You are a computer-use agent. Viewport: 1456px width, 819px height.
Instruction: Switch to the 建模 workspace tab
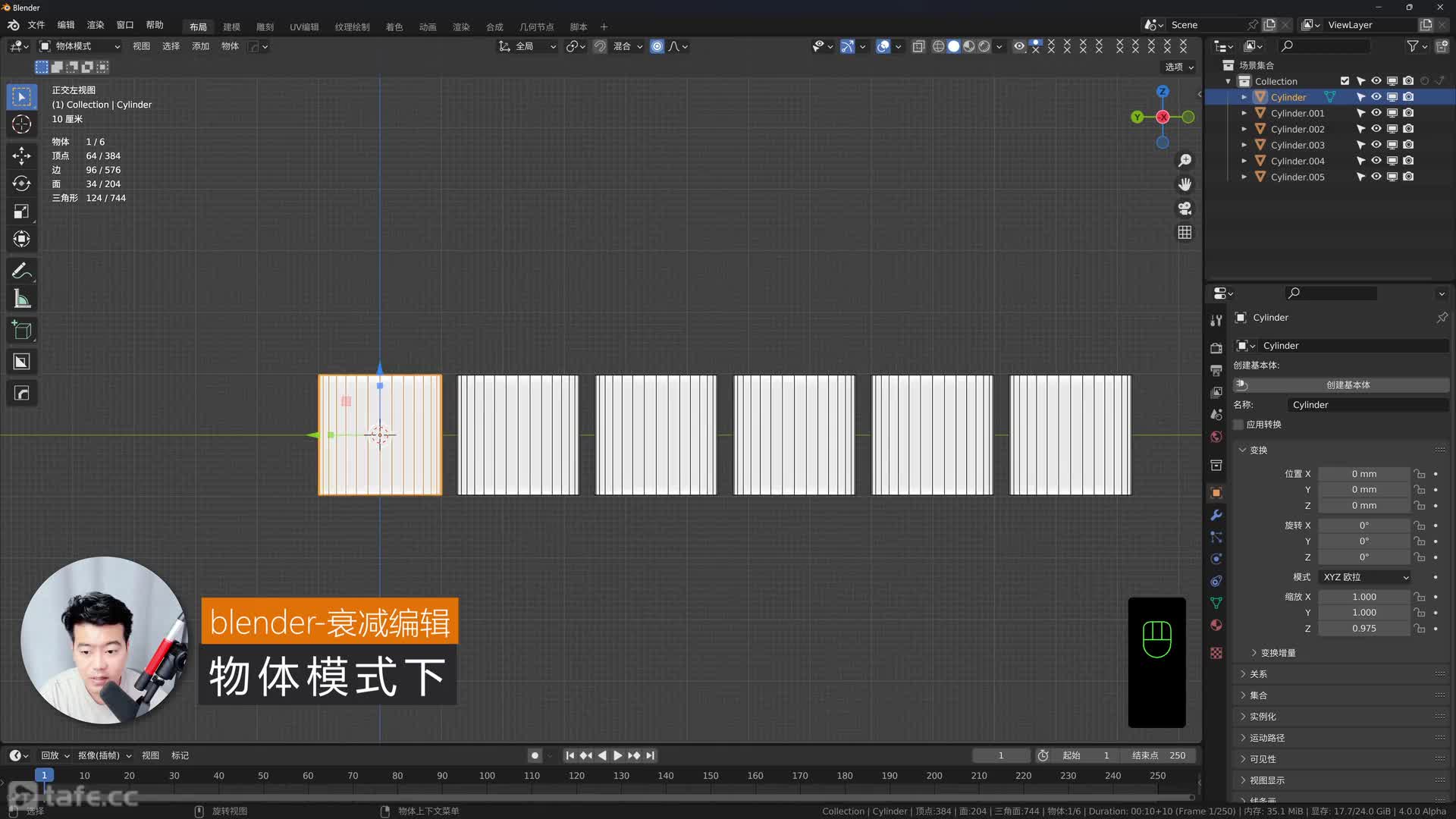point(231,27)
